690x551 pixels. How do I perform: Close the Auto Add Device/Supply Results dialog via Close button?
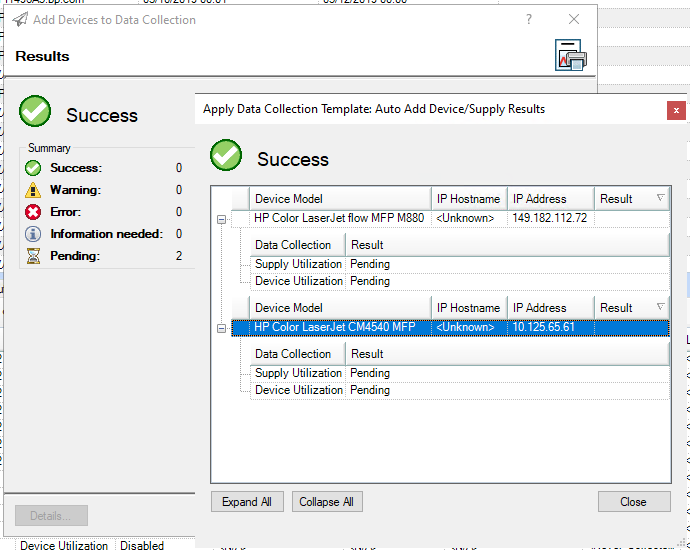click(634, 502)
